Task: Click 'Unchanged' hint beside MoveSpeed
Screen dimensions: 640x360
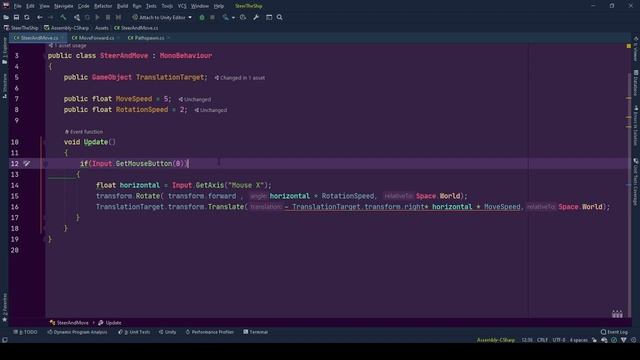Action: point(195,100)
